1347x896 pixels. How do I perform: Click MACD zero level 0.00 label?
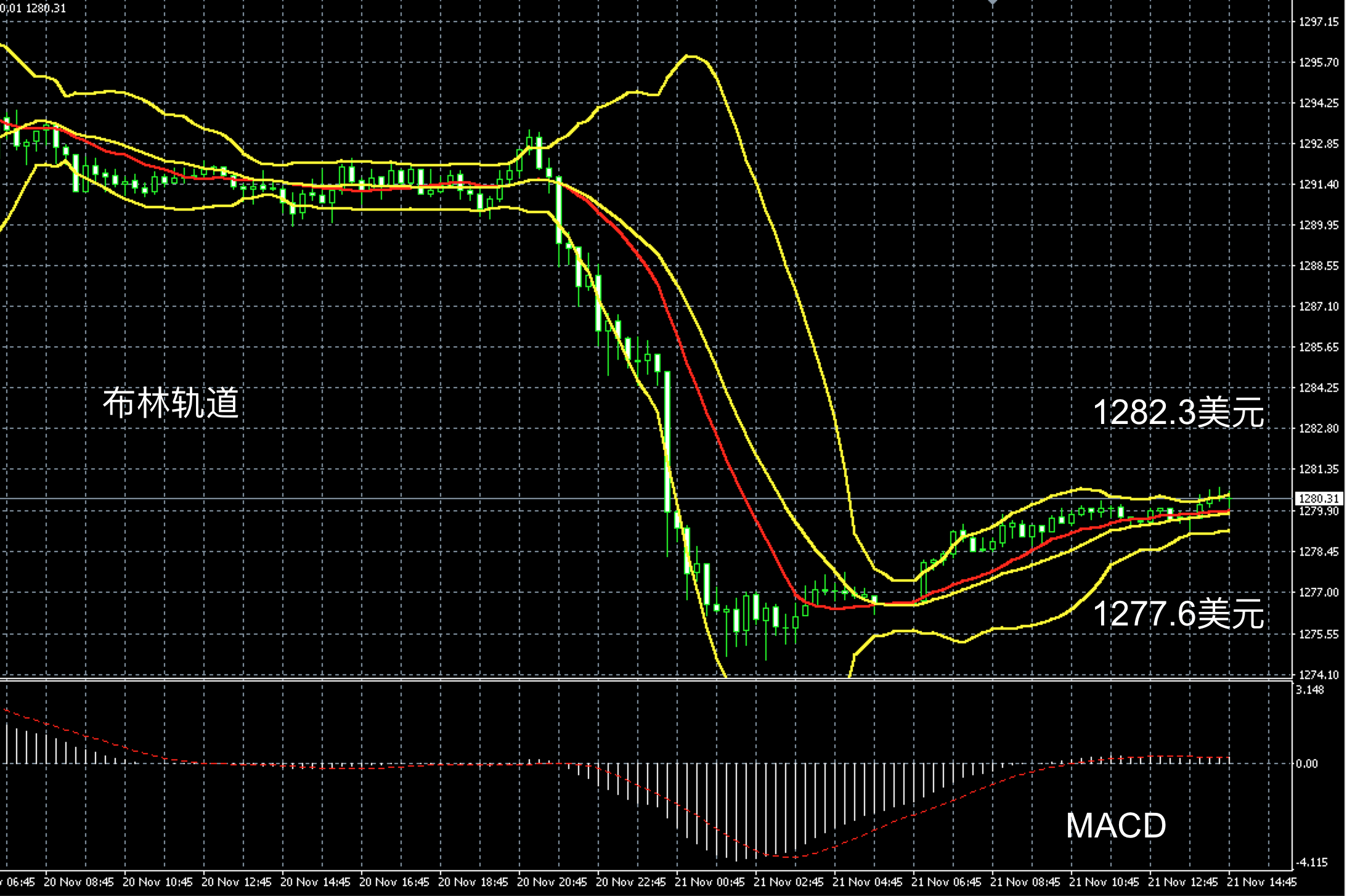[x=1307, y=764]
